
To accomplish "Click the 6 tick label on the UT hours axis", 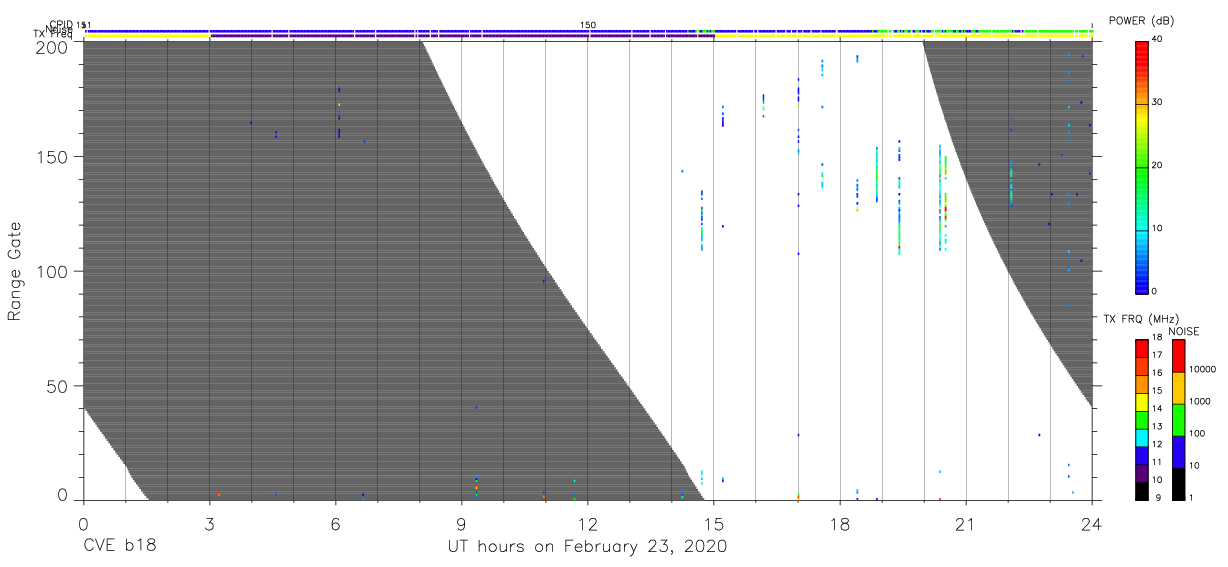I will [335, 523].
